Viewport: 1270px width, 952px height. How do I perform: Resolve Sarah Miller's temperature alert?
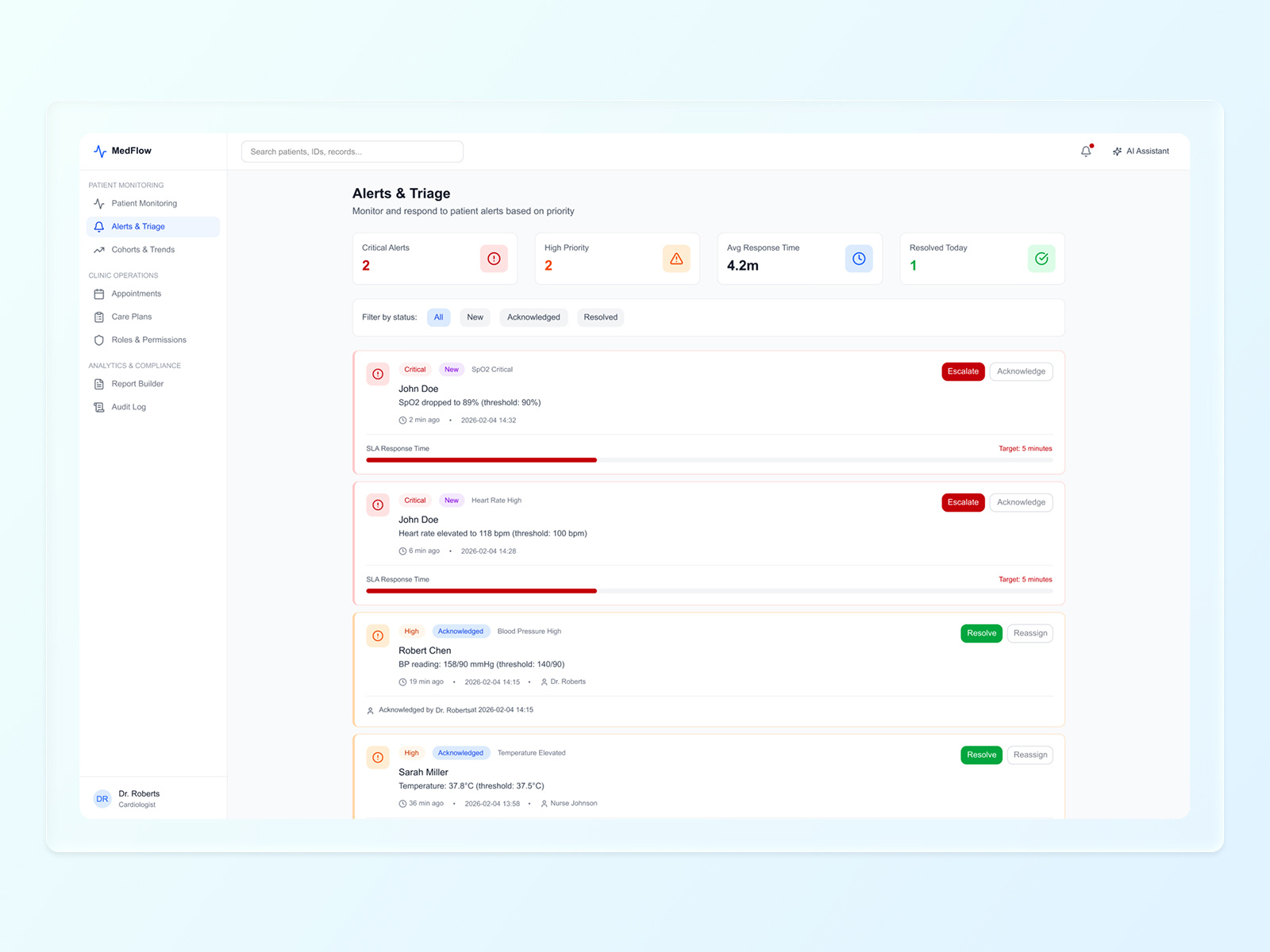(x=982, y=755)
